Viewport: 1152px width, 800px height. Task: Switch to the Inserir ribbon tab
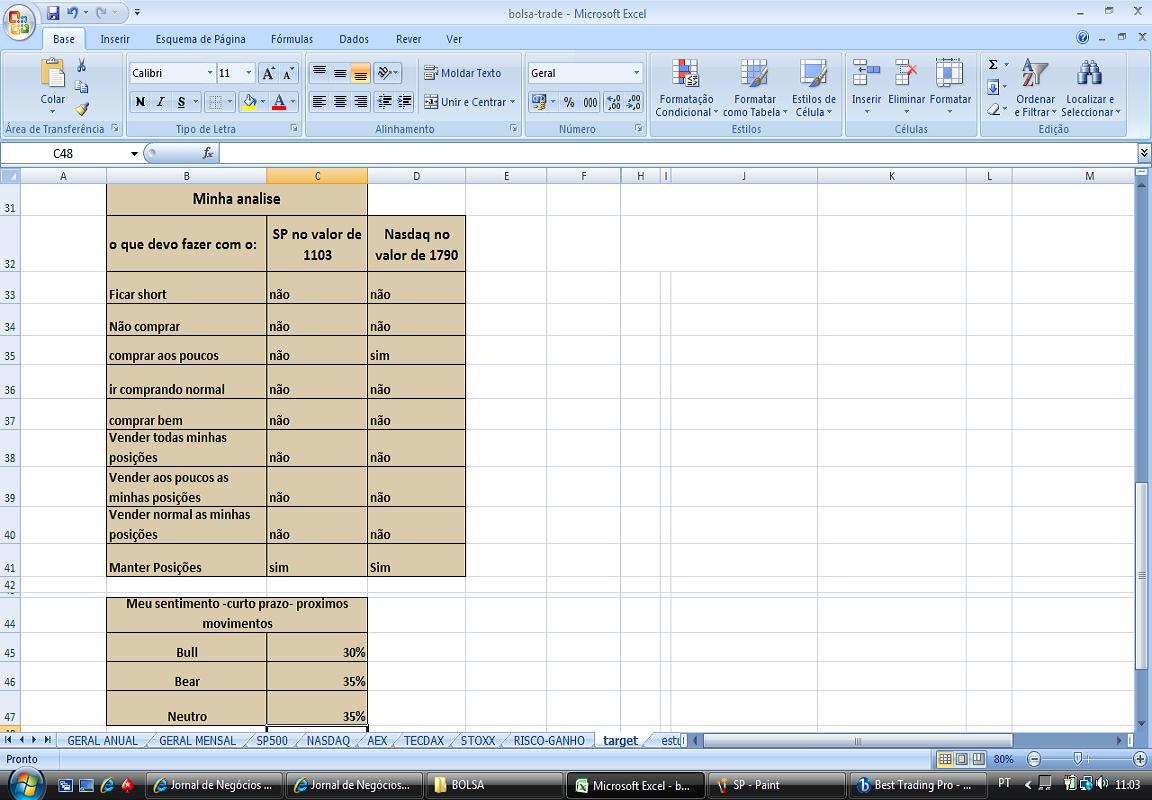click(115, 39)
